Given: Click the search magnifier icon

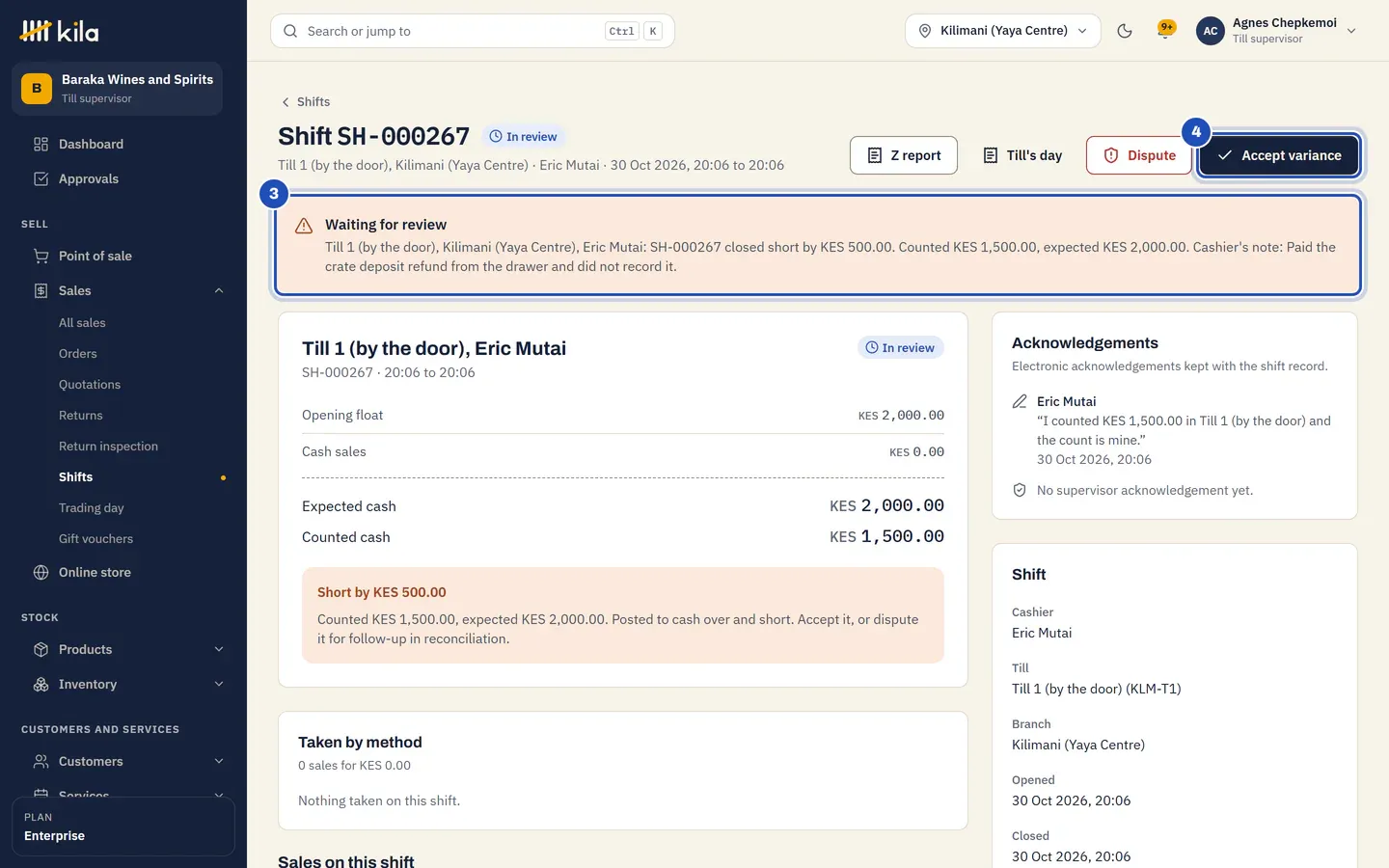Looking at the screenshot, I should pyautogui.click(x=290, y=31).
